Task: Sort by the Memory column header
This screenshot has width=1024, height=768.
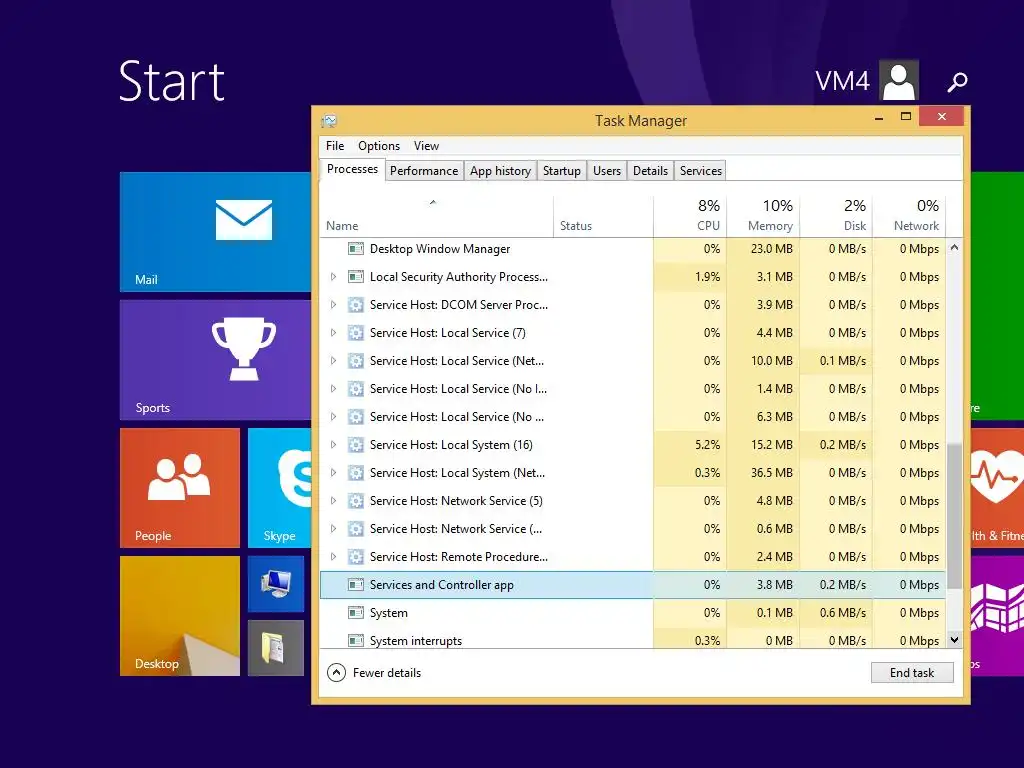Action: [763, 216]
